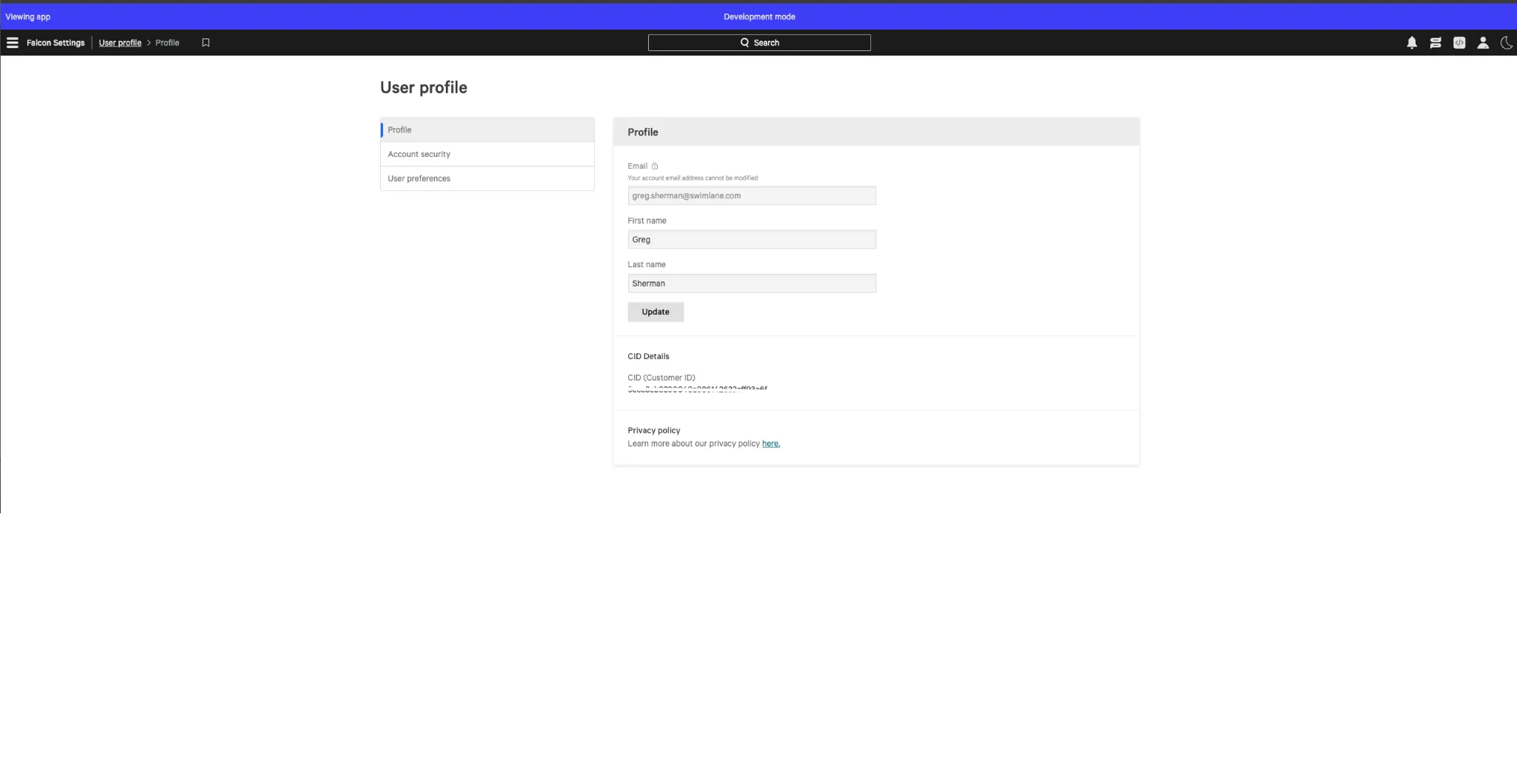Image resolution: width=1517 pixels, height=784 pixels.
Task: Click the Search box in top bar
Action: (759, 43)
